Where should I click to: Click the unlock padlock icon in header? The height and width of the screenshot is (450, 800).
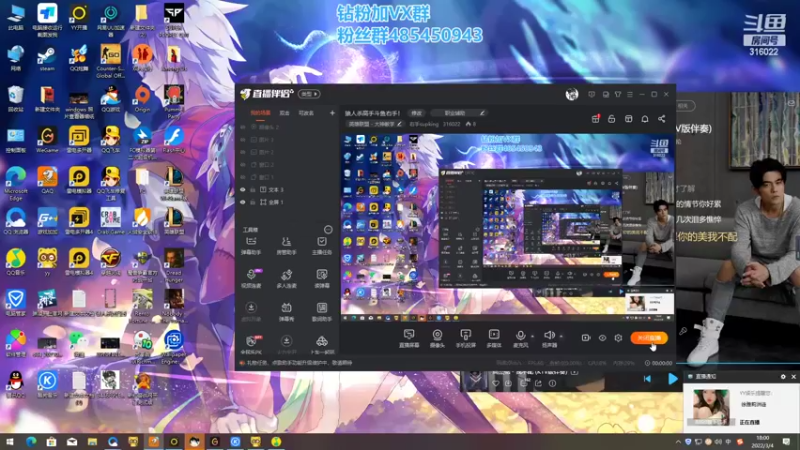612,119
